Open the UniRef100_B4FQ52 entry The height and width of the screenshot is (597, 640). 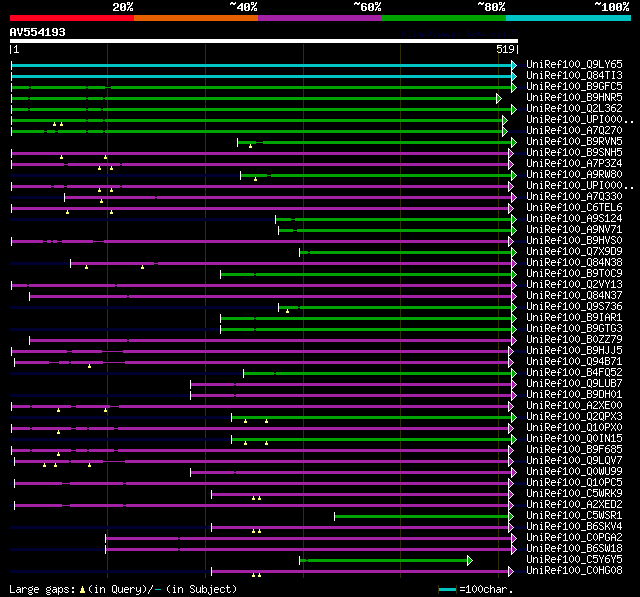574,372
